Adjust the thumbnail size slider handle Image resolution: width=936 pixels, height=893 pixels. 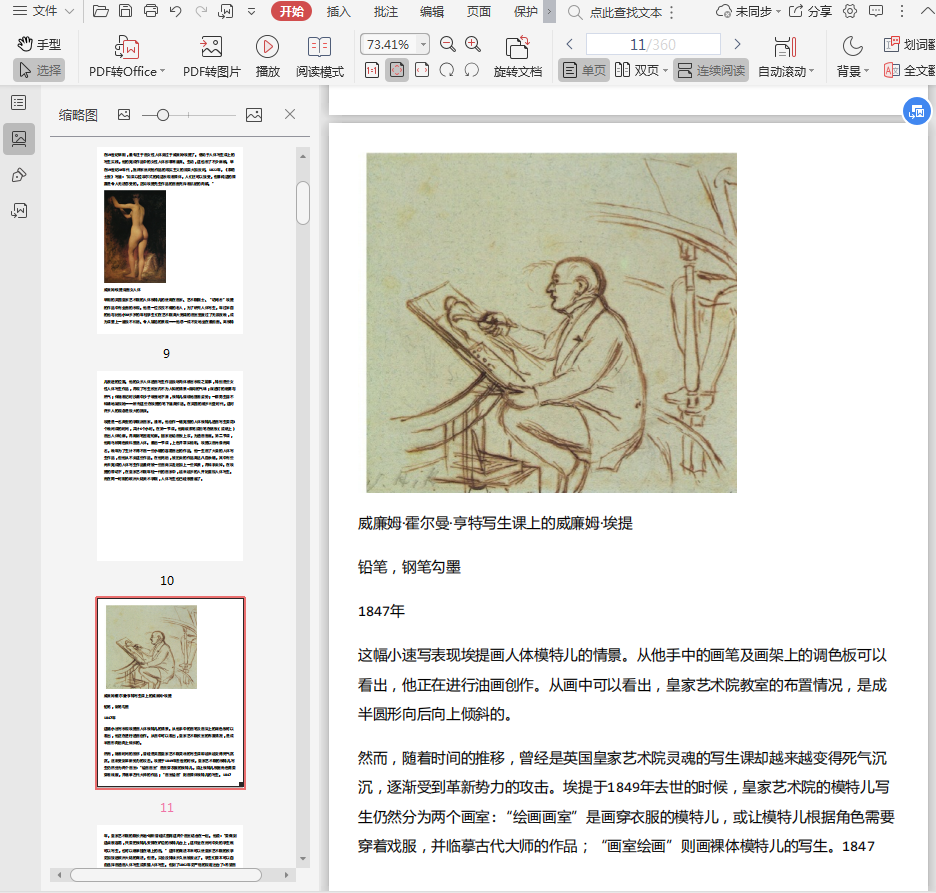pyautogui.click(x=162, y=115)
